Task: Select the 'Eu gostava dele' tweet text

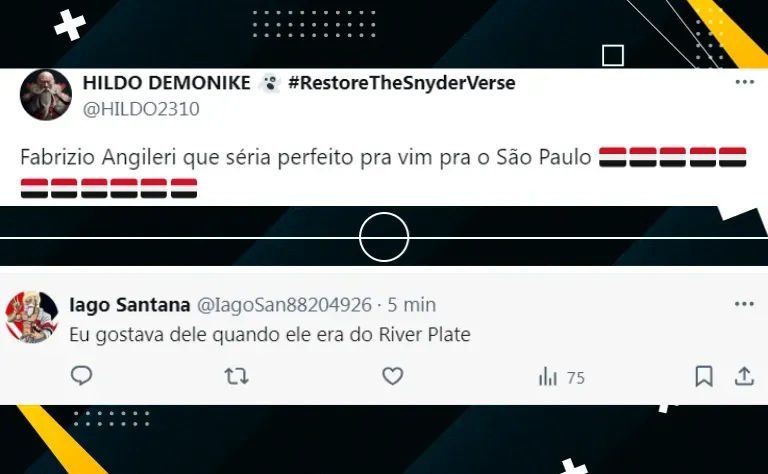Action: coord(270,335)
